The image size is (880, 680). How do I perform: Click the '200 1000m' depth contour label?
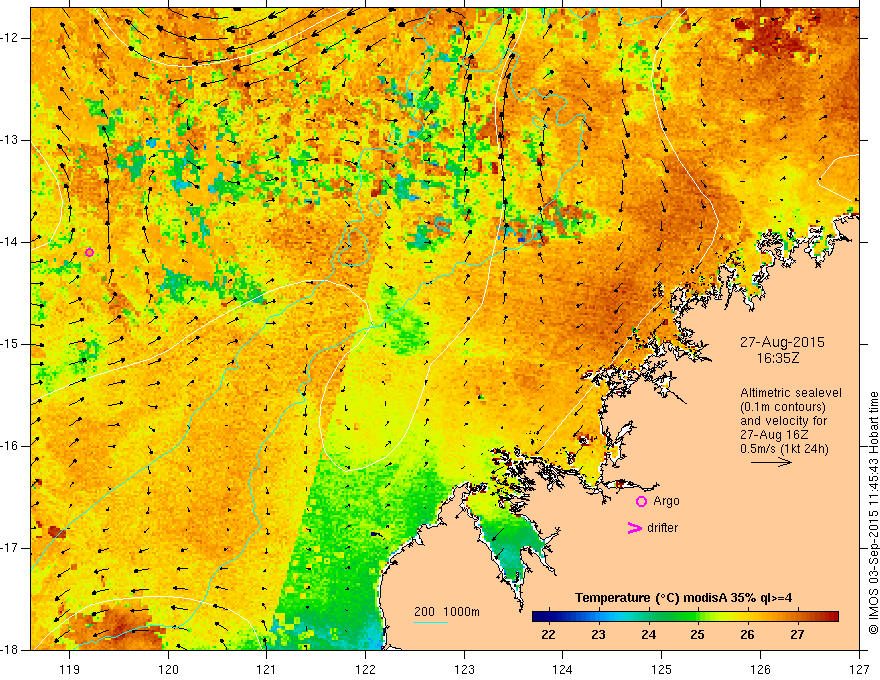pyautogui.click(x=447, y=612)
